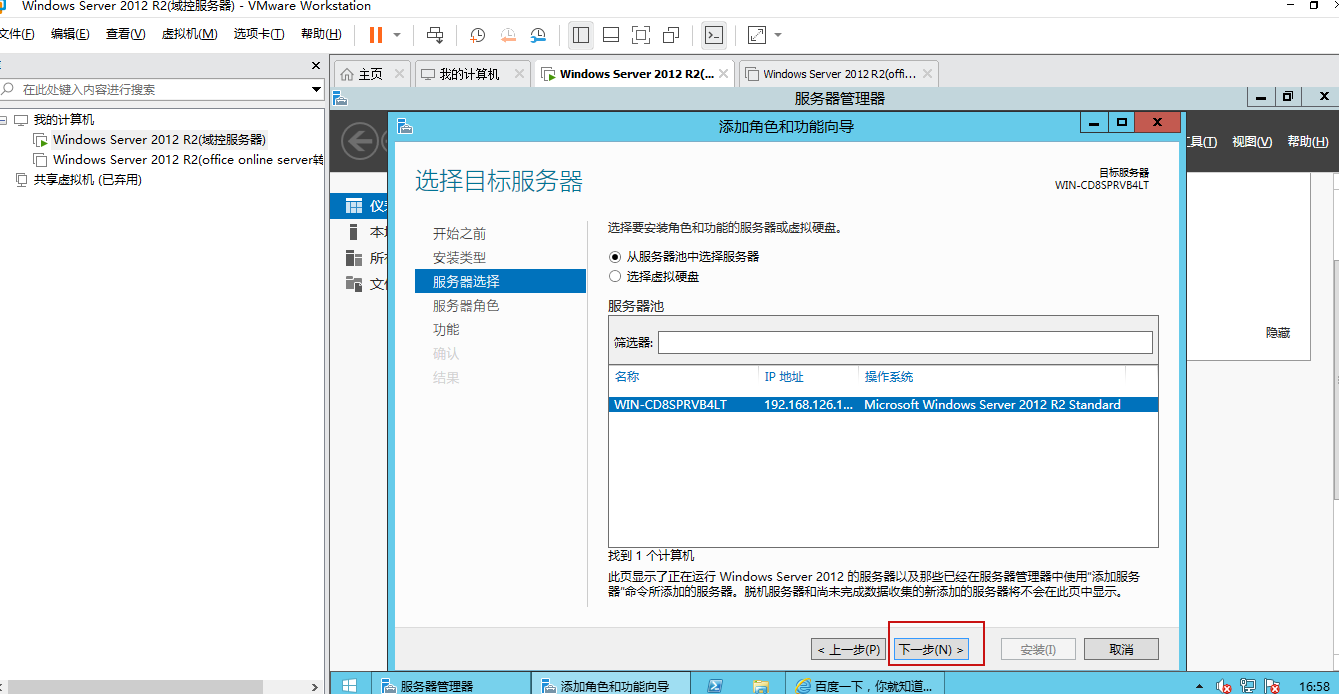Go to the 安装类型 wizard step
Viewport: 1339px width, 694px height.
click(x=460, y=258)
